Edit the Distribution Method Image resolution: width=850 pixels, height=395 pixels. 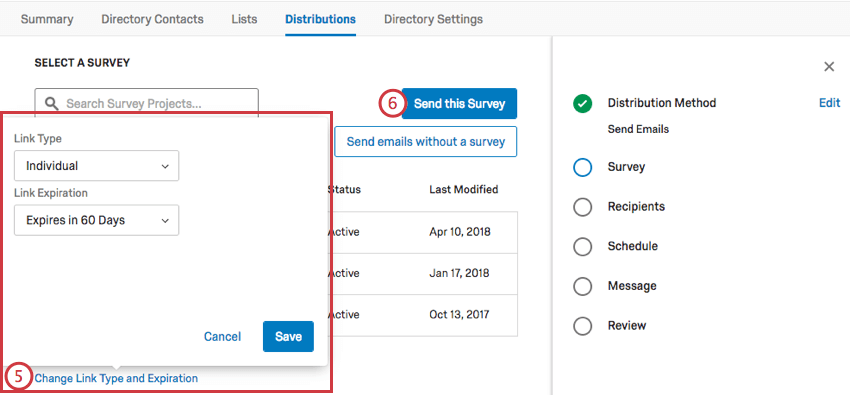[x=829, y=103]
